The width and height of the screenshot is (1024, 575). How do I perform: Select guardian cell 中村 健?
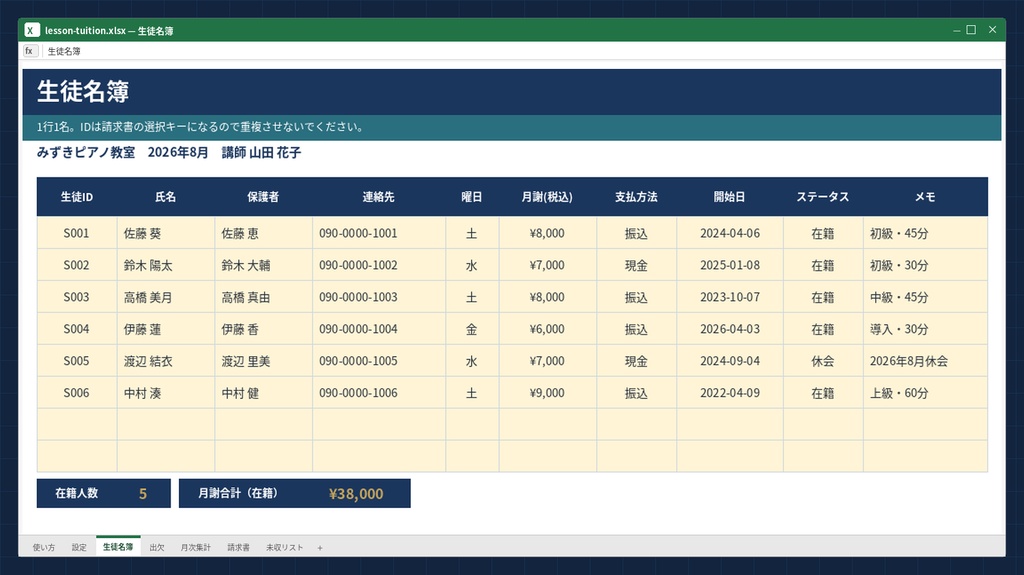[x=263, y=393]
